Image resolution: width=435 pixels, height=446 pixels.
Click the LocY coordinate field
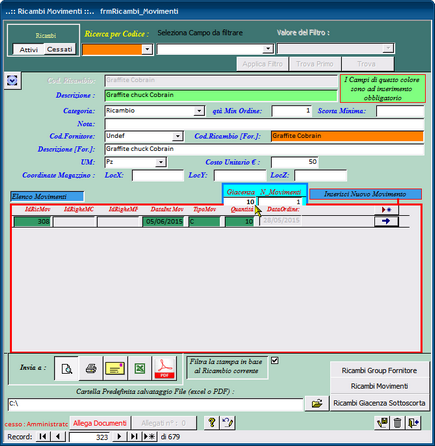240,175
